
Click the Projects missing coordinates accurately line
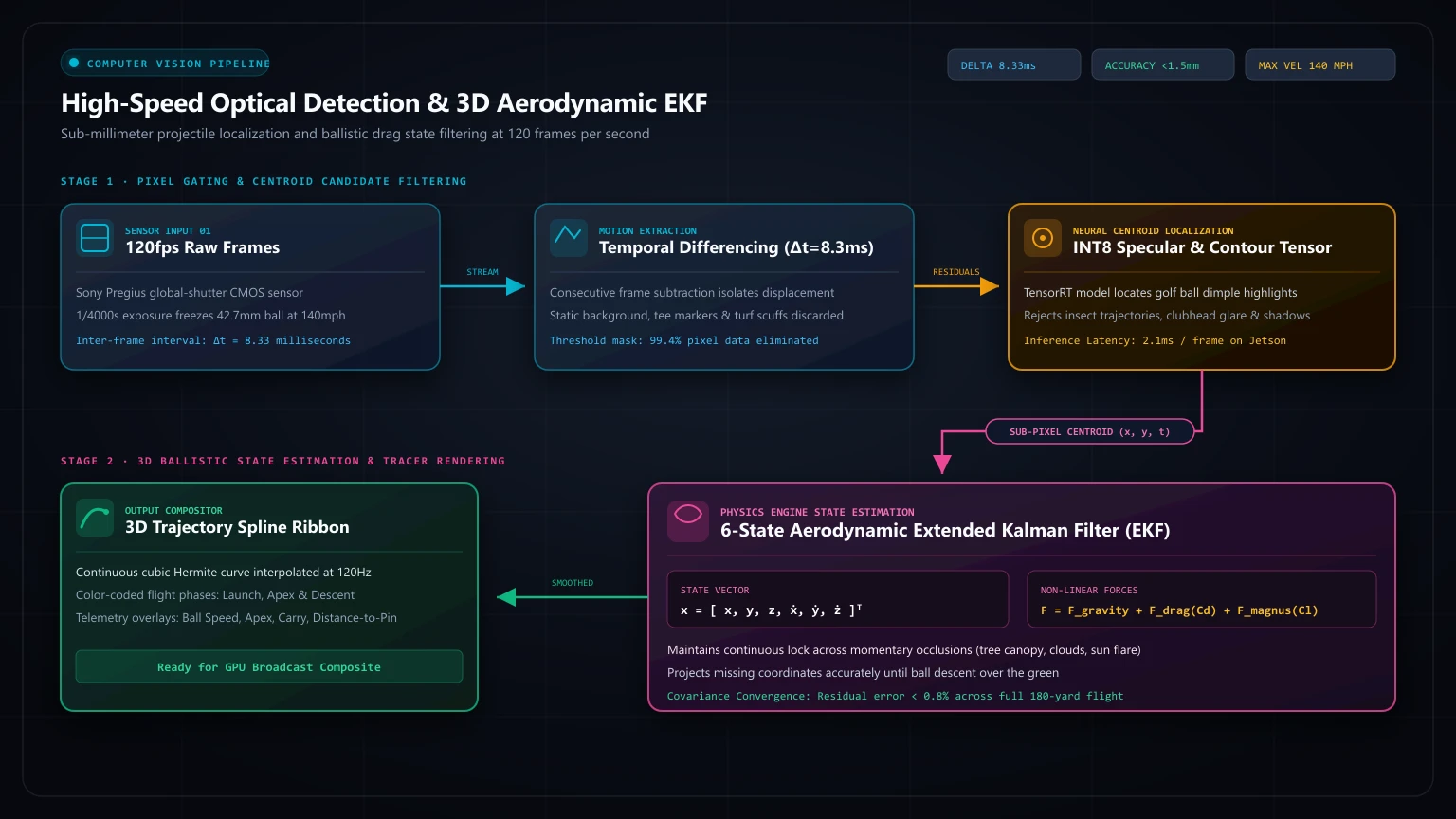(863, 673)
